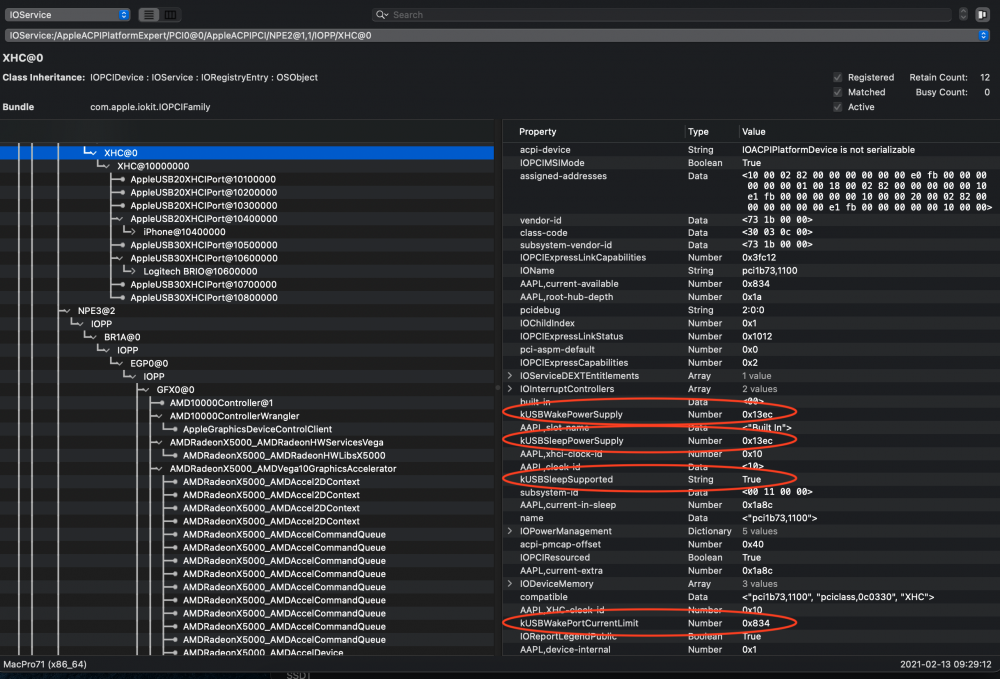Select AppleUSB20XHCIPort@10300000 row

[x=247, y=206]
